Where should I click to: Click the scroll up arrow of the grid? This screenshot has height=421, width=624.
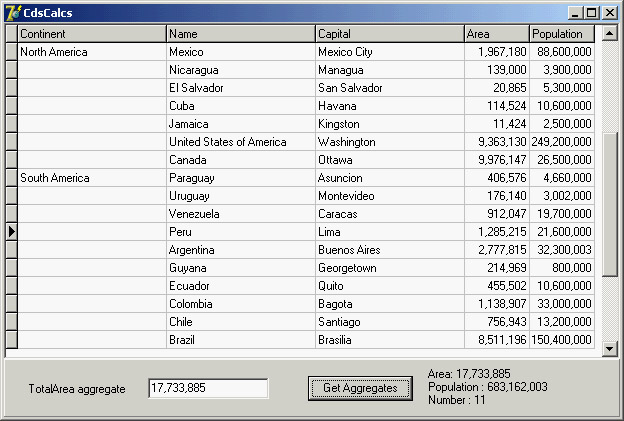point(610,34)
